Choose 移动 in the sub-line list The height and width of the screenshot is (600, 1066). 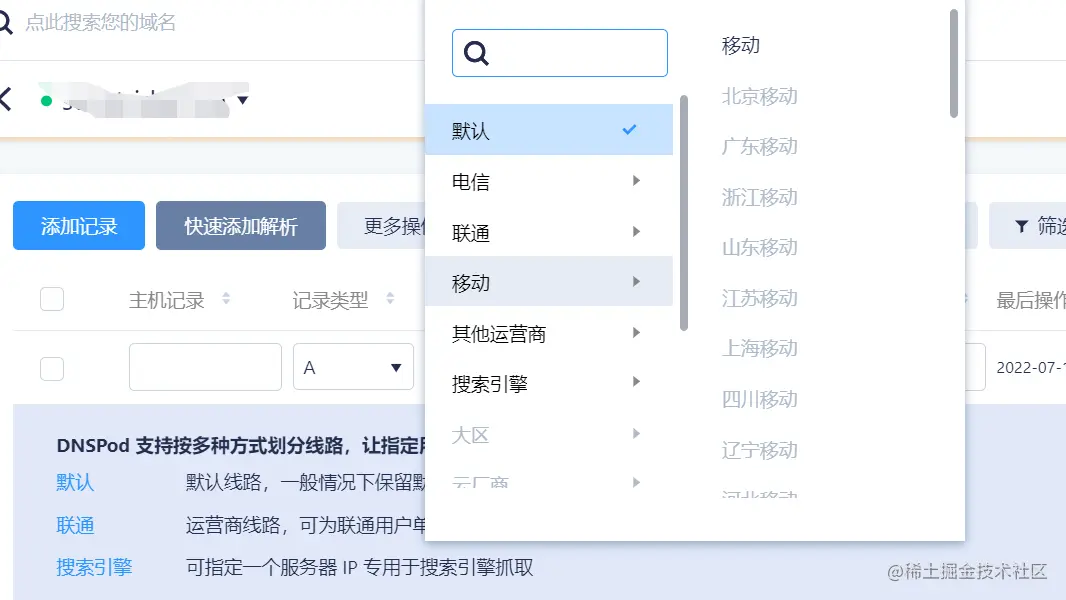pos(741,46)
